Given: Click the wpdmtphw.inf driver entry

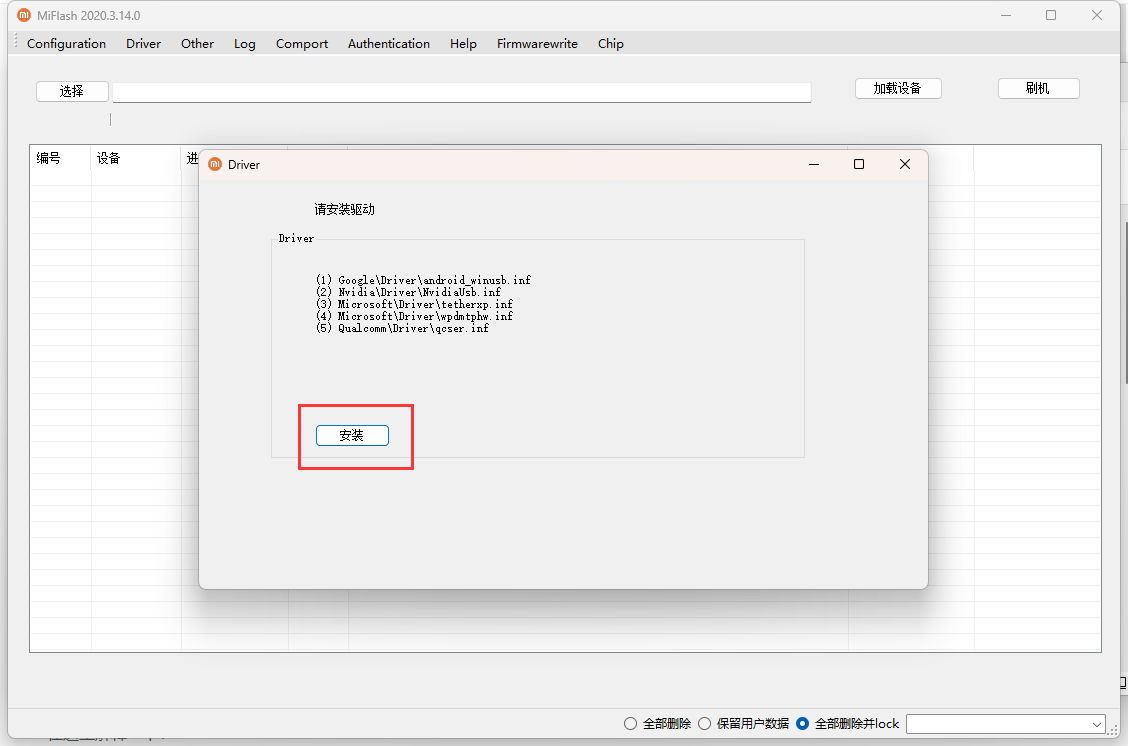Looking at the screenshot, I should point(414,316).
